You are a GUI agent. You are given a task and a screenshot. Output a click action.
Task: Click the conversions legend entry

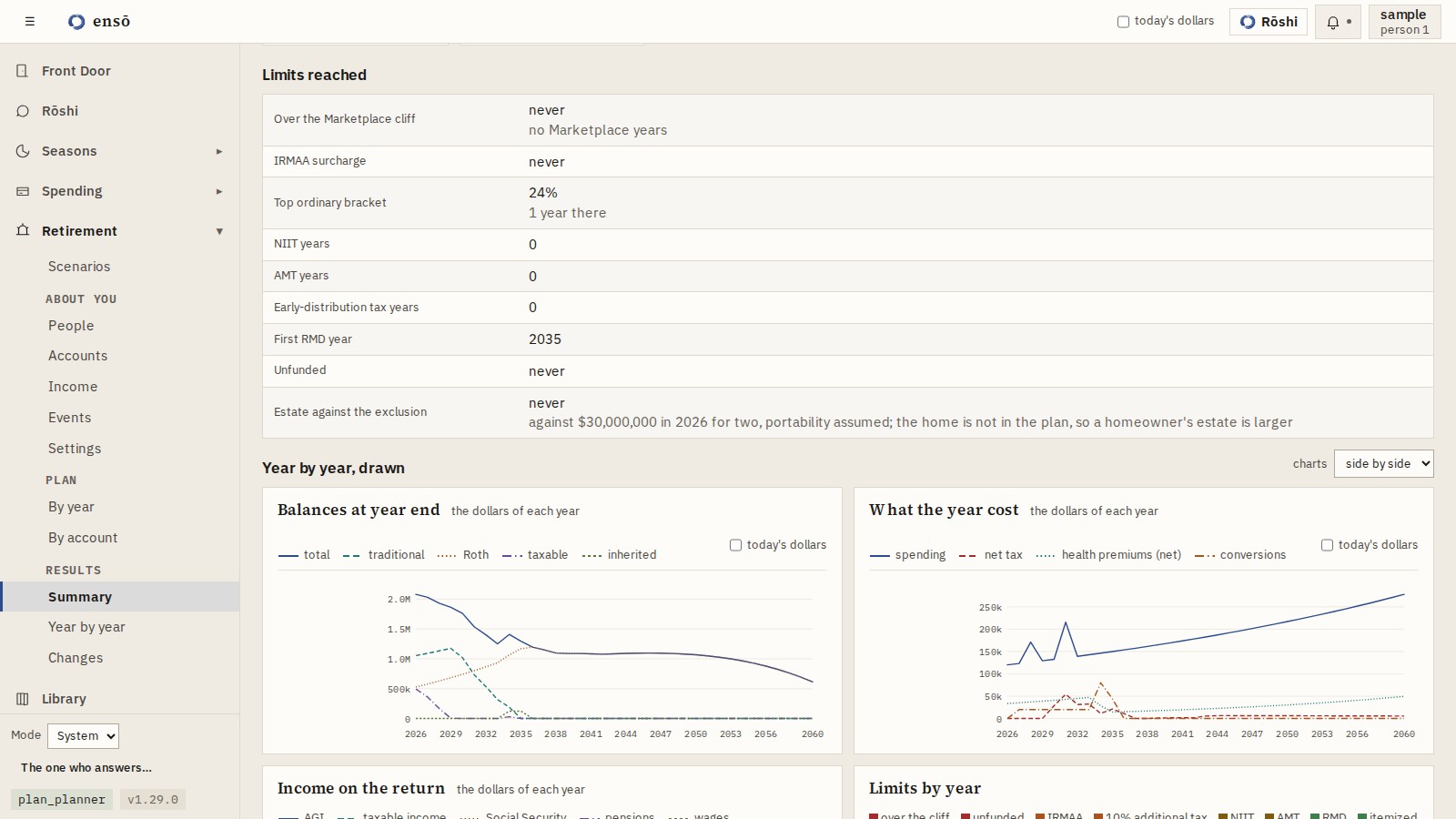1240,555
